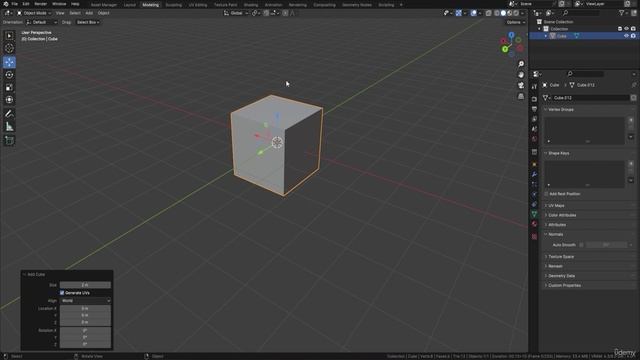The image size is (640, 360).
Task: Open the Object Data green triangle tab
Action: (x=534, y=214)
